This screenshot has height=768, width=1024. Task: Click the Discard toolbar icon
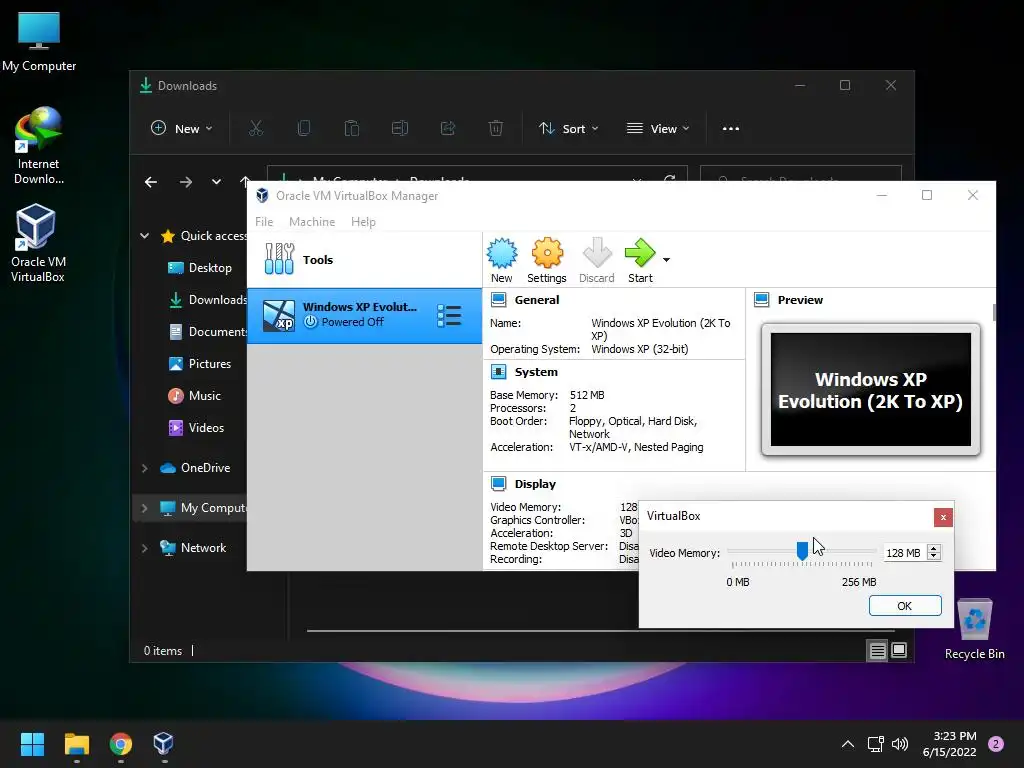[x=596, y=260]
